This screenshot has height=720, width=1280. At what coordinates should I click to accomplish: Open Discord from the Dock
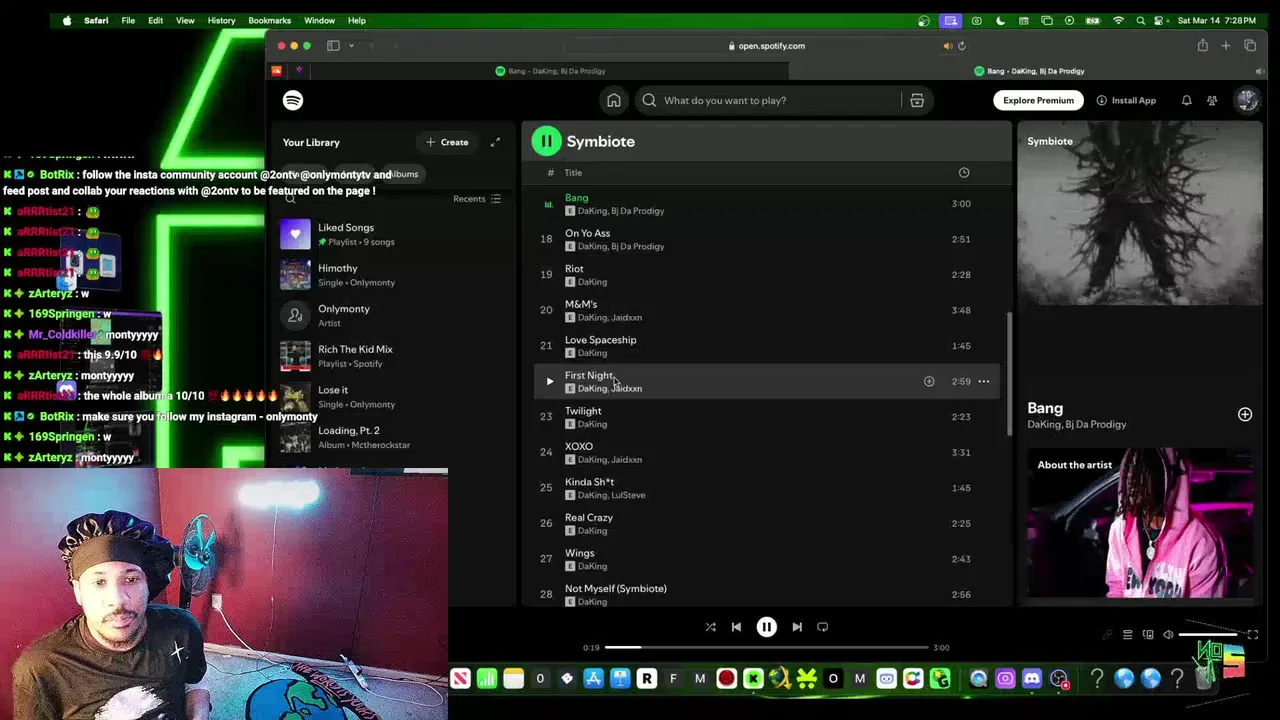pos(1032,679)
